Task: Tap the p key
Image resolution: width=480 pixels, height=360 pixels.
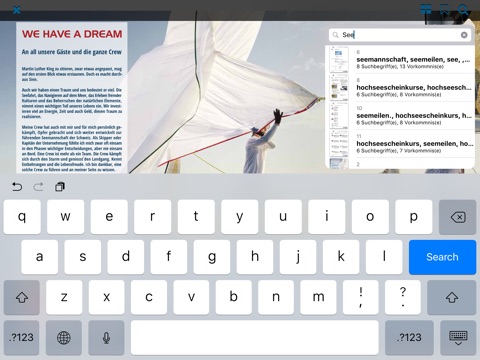Action: pos(414,217)
